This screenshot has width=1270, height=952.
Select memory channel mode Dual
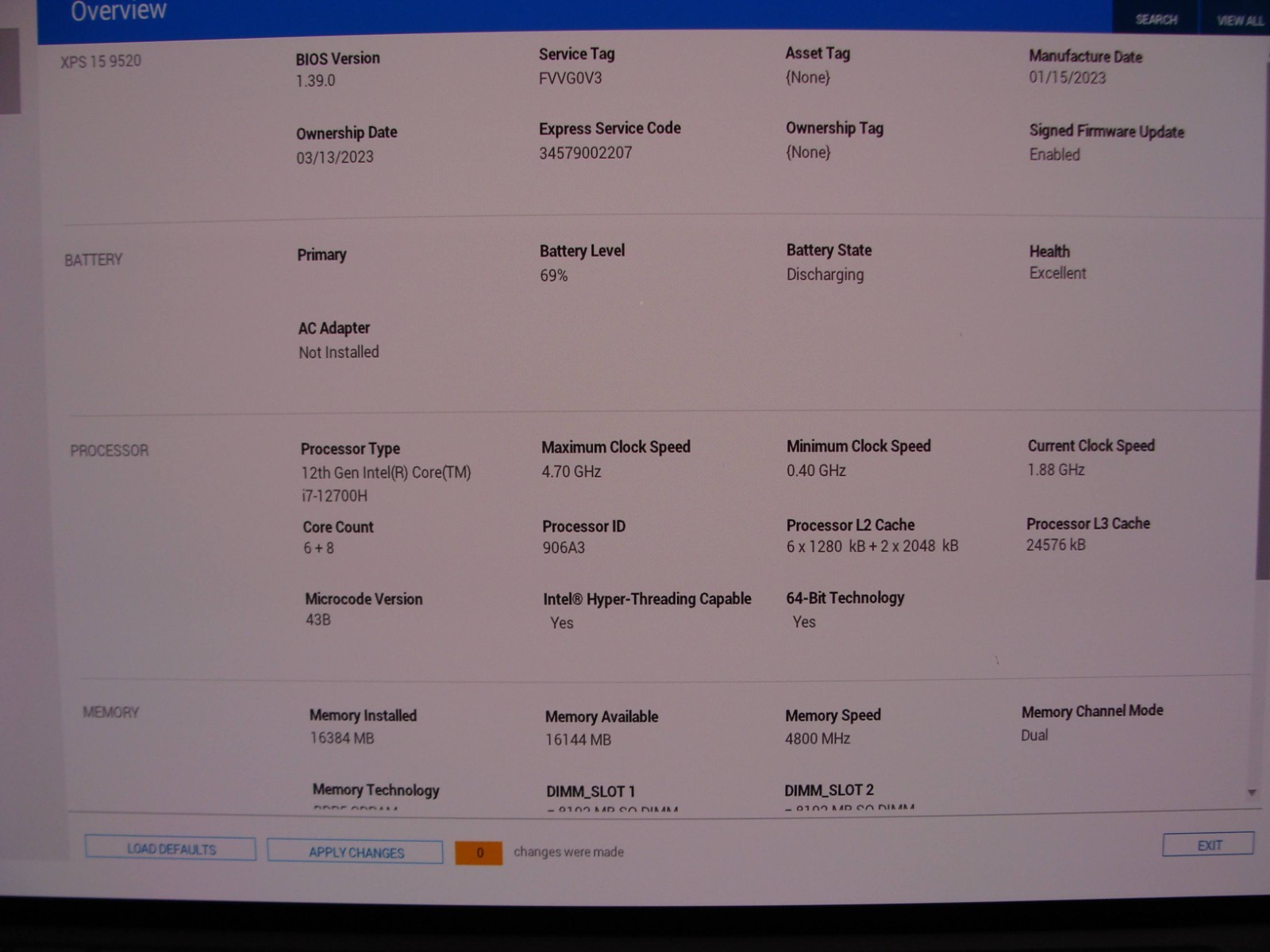[x=1034, y=735]
